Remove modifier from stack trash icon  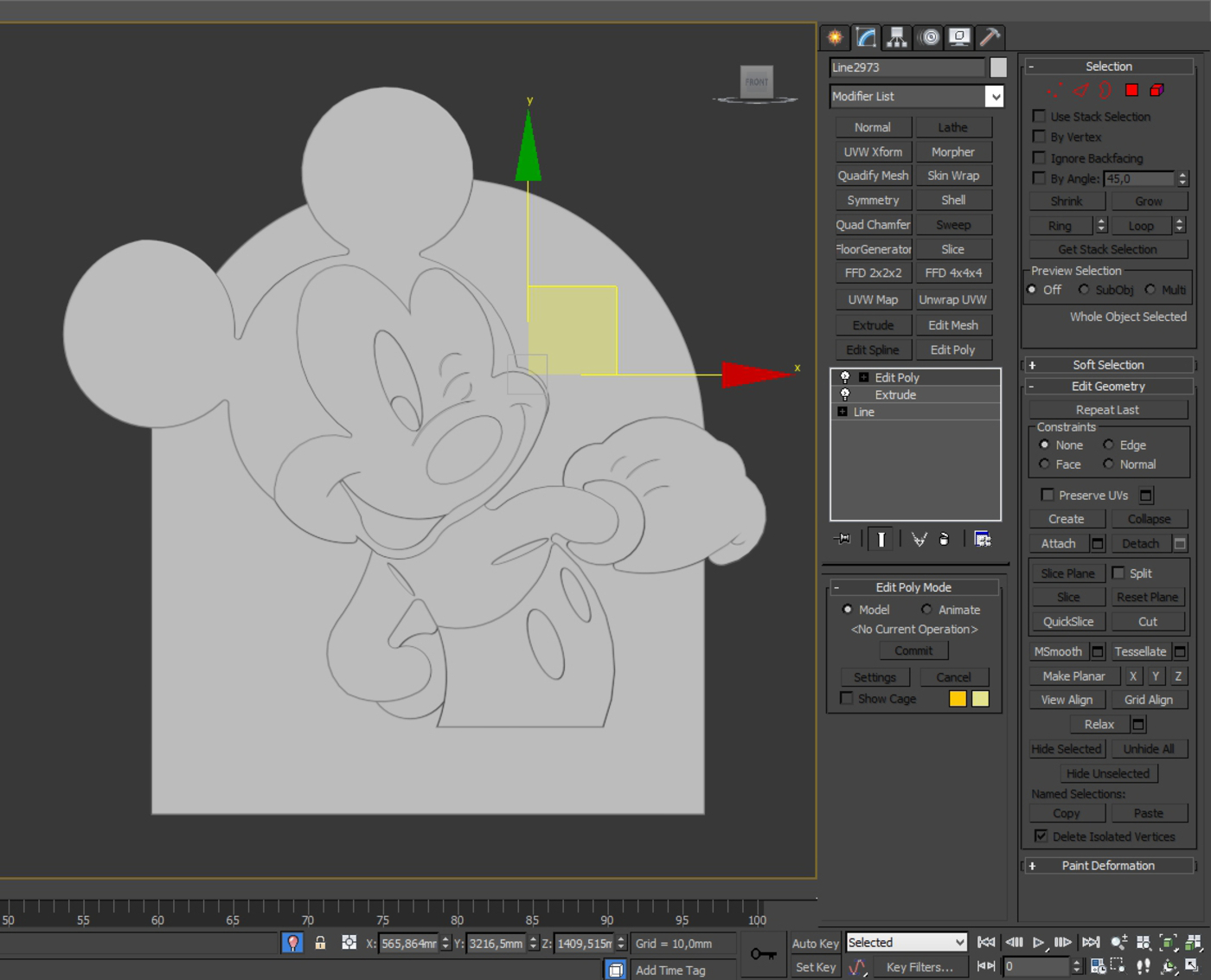(x=945, y=539)
